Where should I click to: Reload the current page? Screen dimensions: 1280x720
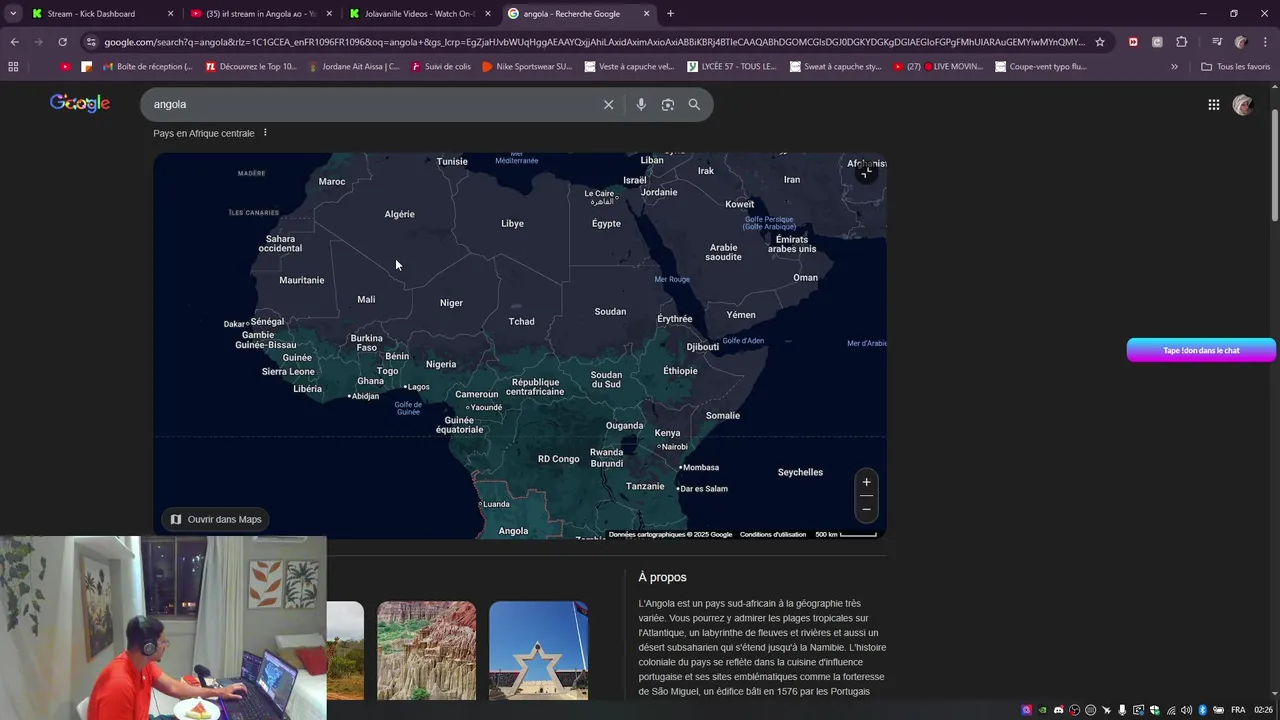tap(62, 42)
